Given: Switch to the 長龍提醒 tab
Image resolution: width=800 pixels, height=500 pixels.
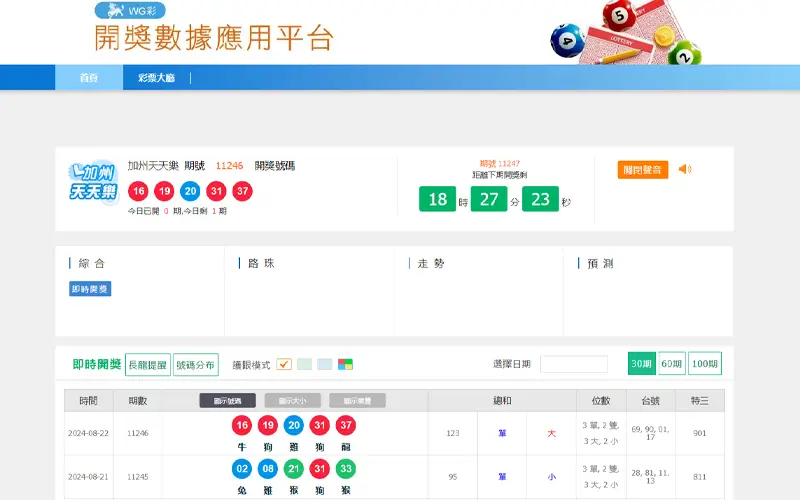Looking at the screenshot, I should pos(147,365).
